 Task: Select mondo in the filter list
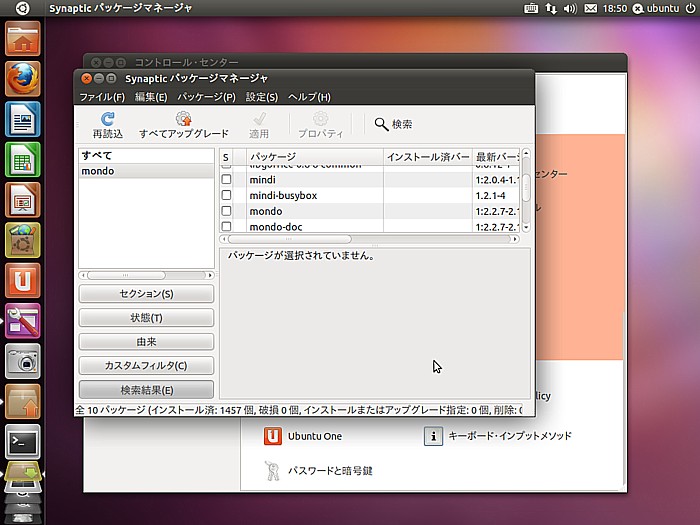click(98, 171)
